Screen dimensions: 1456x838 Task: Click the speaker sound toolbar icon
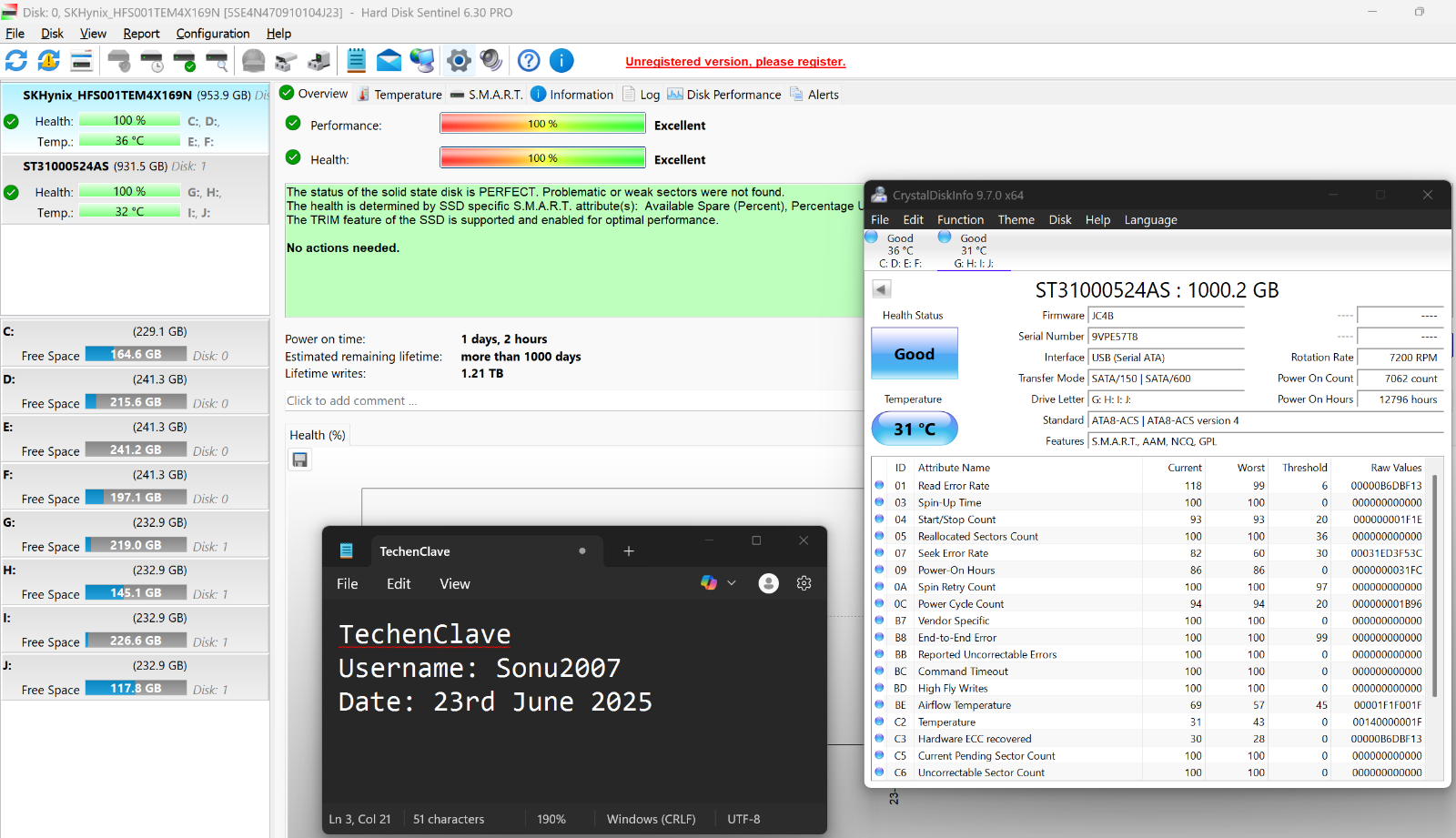491,61
